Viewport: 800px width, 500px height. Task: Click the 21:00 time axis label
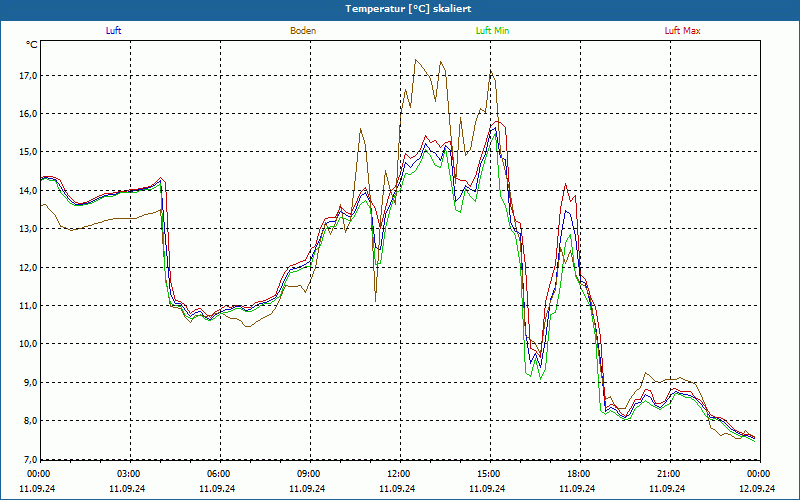(x=668, y=474)
